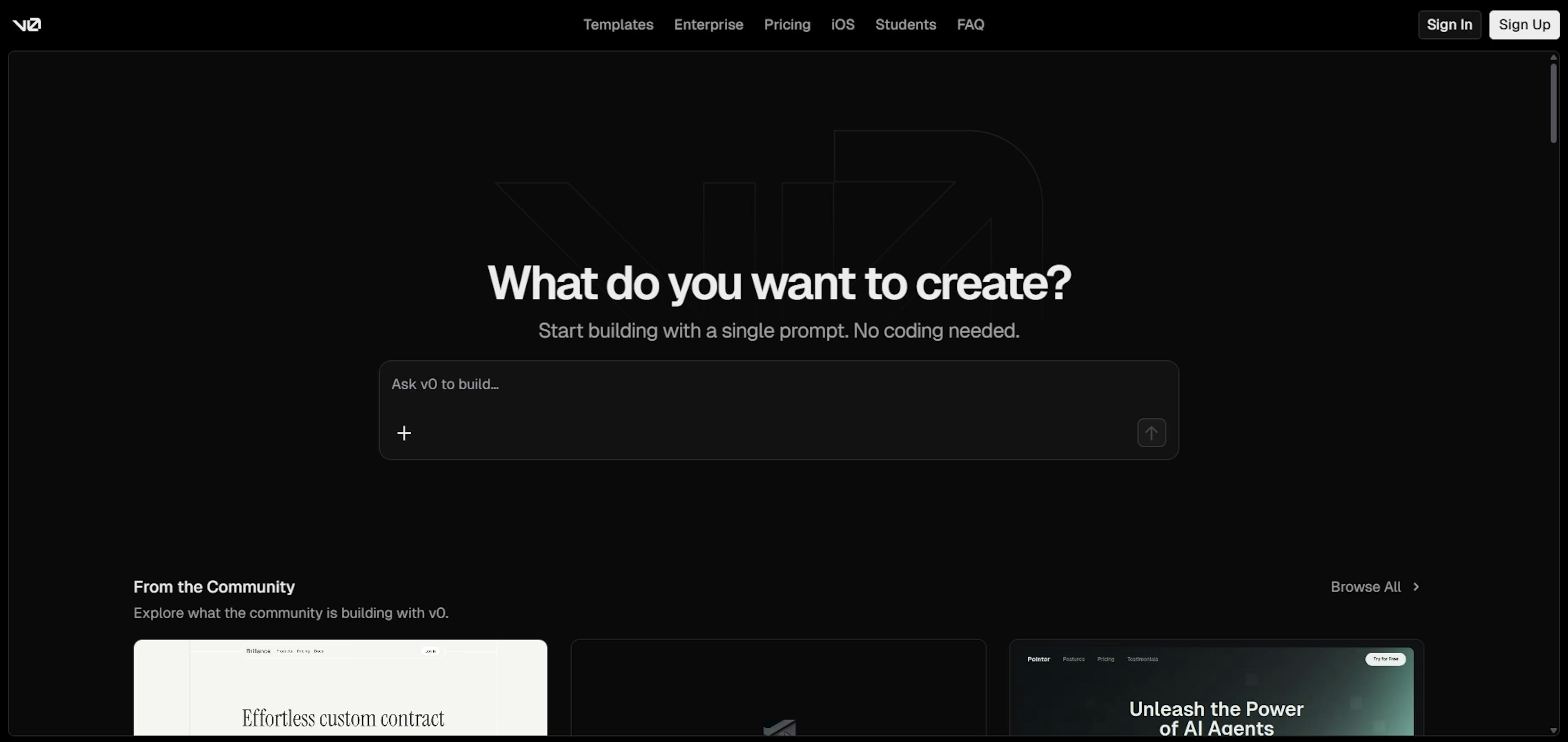Open the Browse All link
The width and height of the screenshot is (1568, 742).
click(1365, 587)
